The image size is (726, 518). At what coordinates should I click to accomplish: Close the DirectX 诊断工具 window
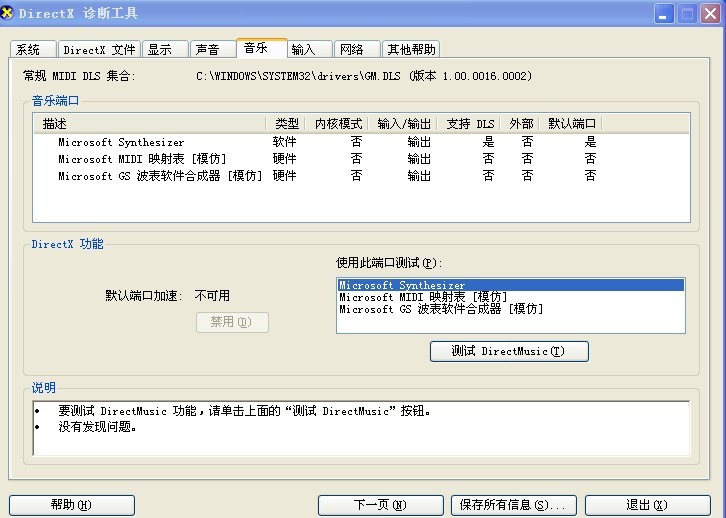[711, 13]
